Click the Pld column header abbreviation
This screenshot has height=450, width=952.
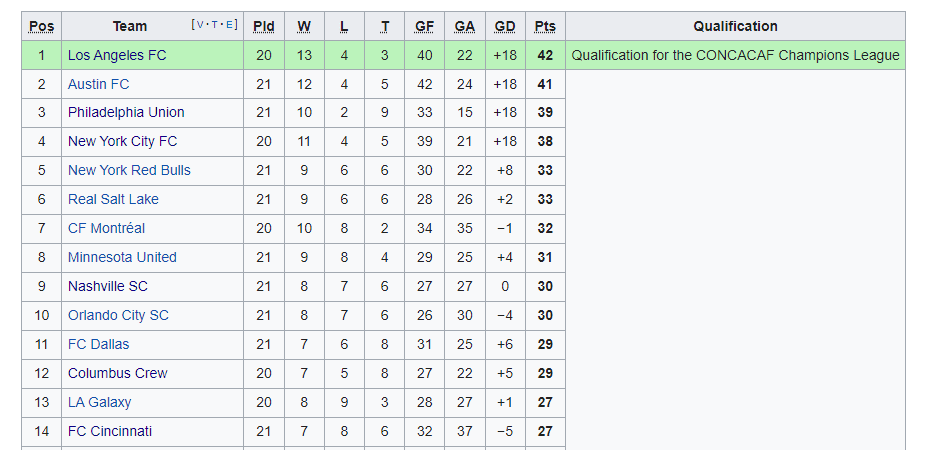point(264,27)
